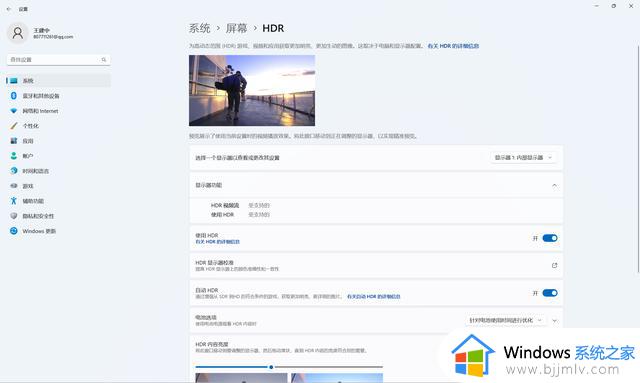The width and height of the screenshot is (640, 383).
Task: Click the HDR video preview image
Action: click(252, 91)
